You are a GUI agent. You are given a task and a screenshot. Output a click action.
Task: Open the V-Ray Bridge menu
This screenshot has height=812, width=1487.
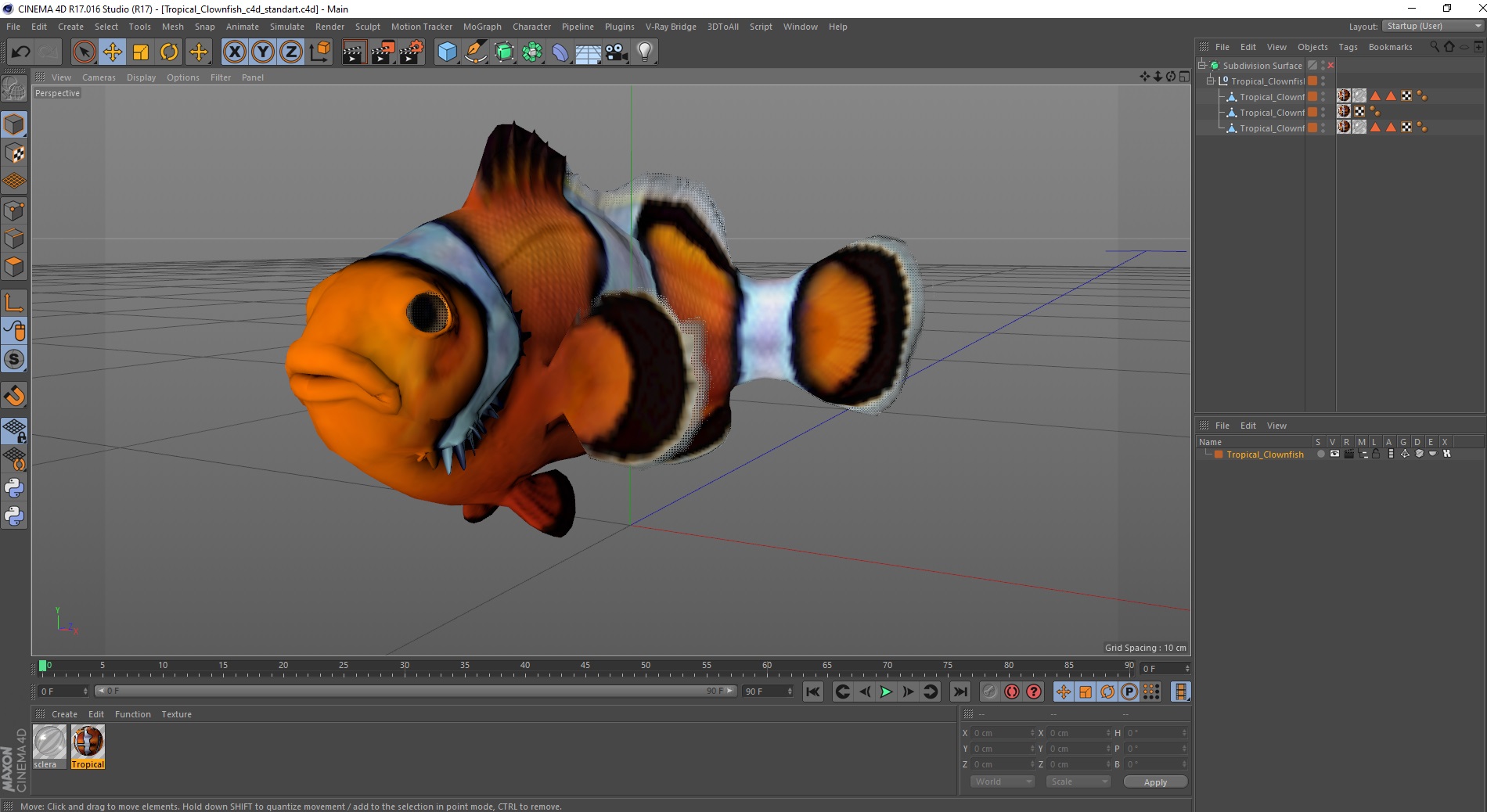671,27
